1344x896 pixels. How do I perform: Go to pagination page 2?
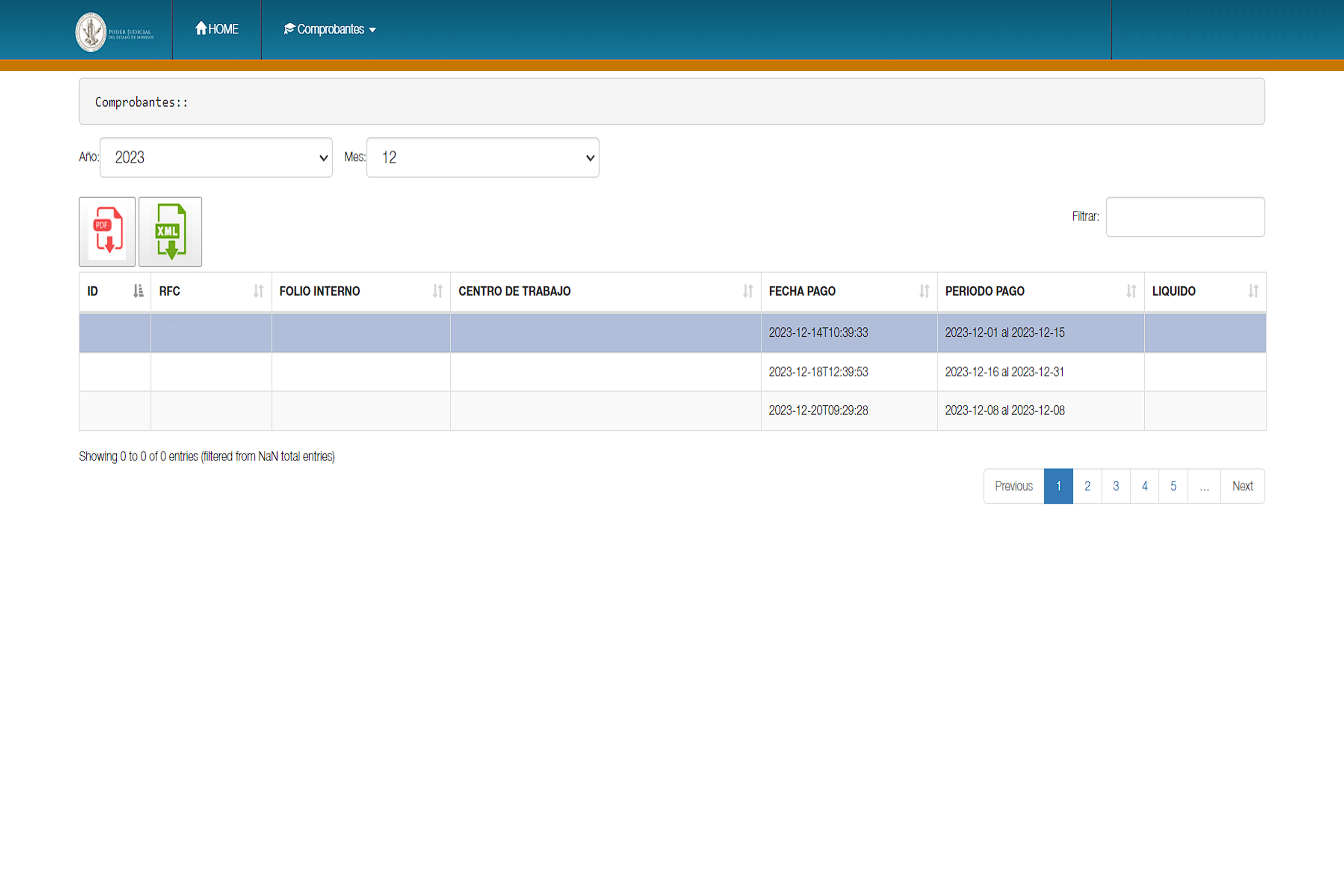tap(1087, 486)
